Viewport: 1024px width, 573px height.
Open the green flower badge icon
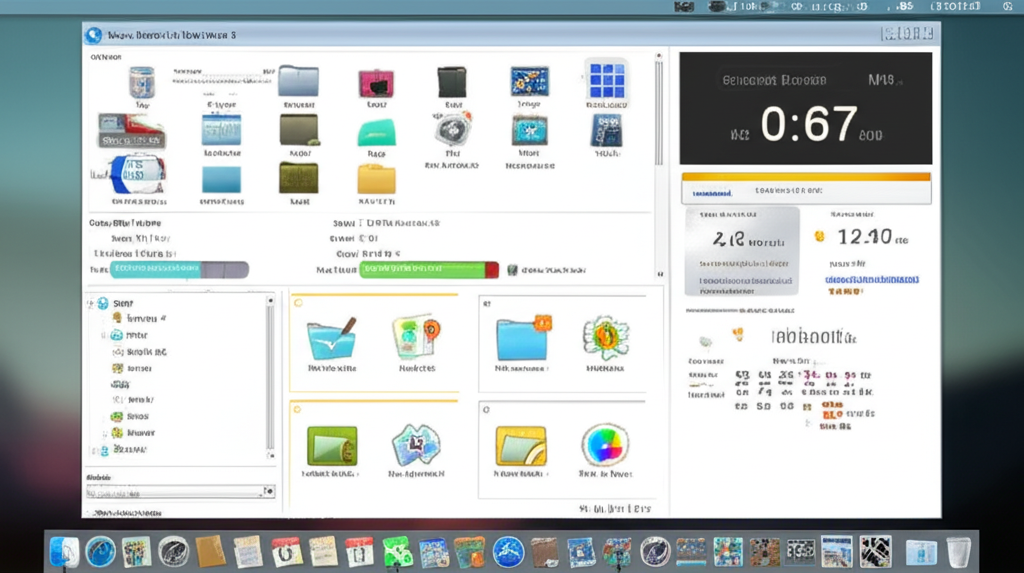pos(604,338)
